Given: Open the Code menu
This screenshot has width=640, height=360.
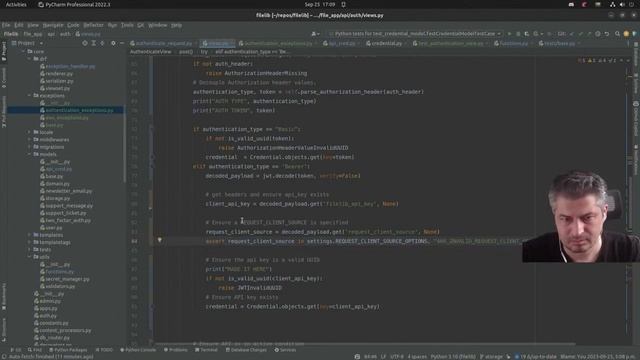Looking at the screenshot, I should point(73,25).
